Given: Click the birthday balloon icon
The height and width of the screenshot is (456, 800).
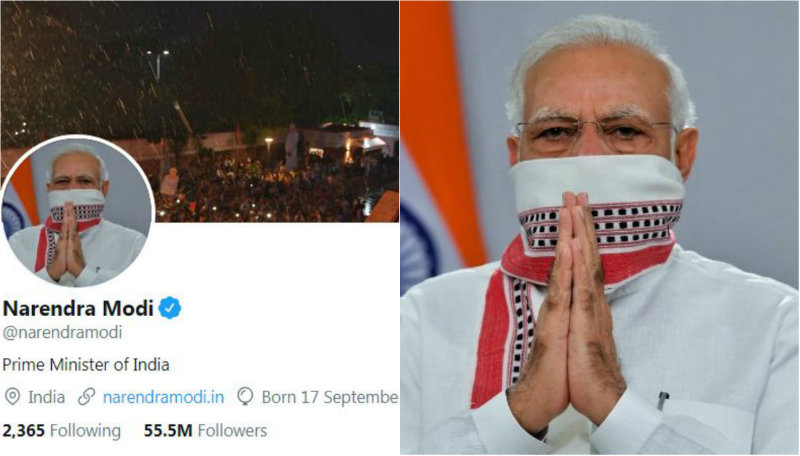Looking at the screenshot, I should [x=245, y=396].
